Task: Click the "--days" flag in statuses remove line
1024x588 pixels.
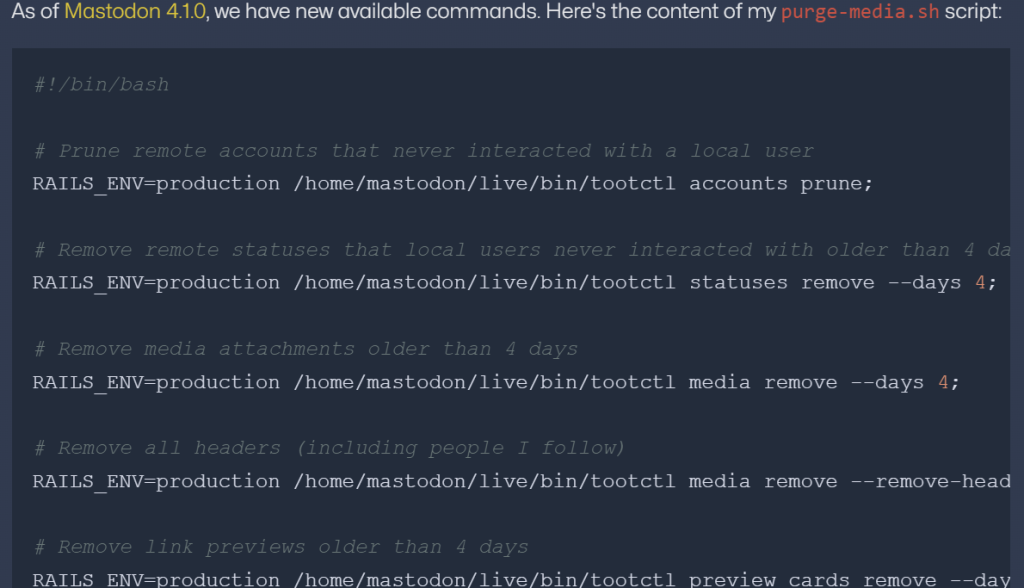Action: (x=924, y=283)
